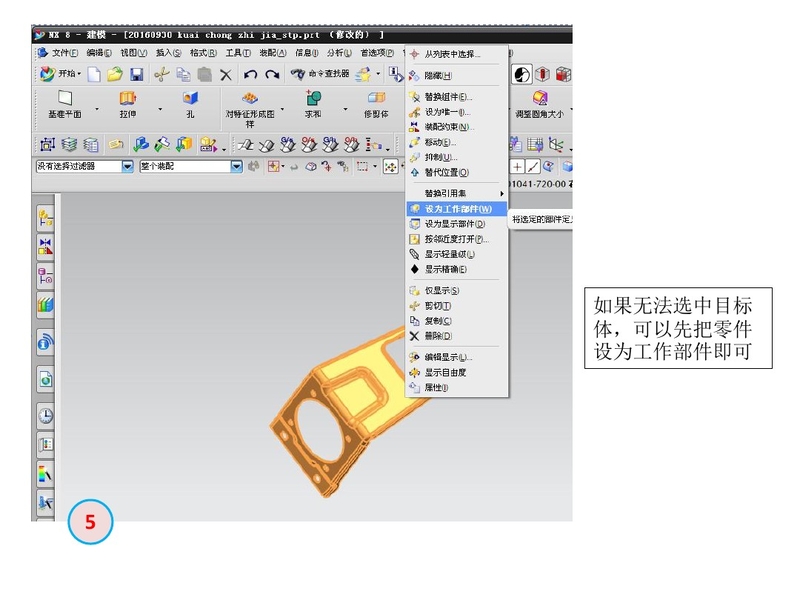Choose 设为工作部件 from context menu
The image size is (800, 600).
click(457, 209)
